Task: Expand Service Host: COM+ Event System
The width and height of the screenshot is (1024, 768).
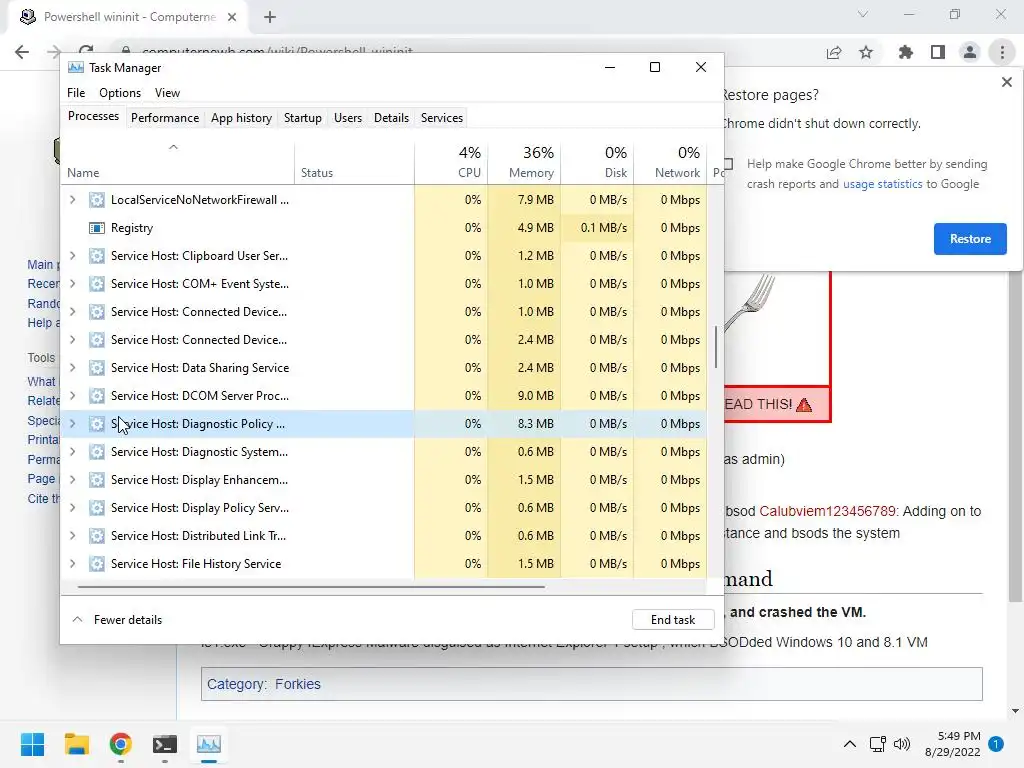Action: (x=72, y=284)
